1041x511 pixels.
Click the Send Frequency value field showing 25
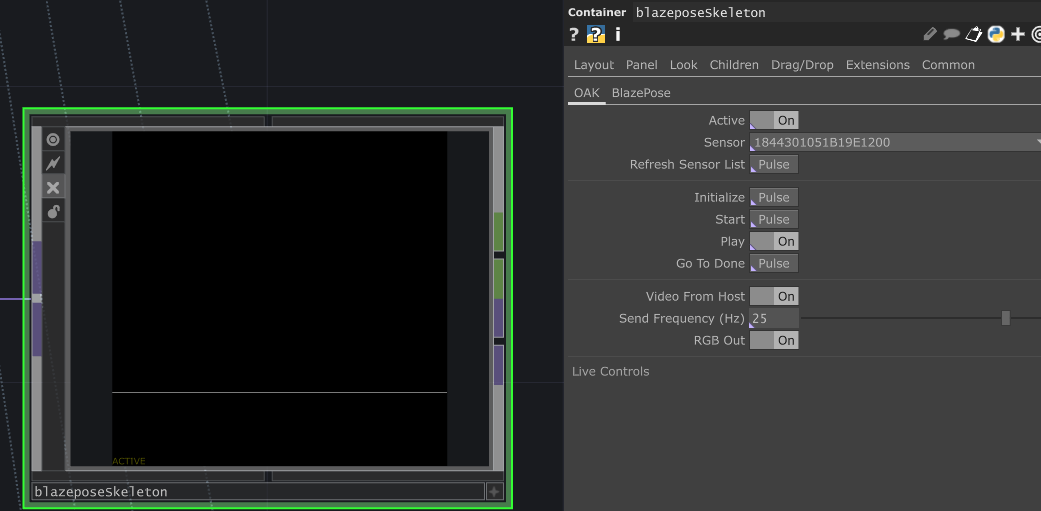point(774,319)
